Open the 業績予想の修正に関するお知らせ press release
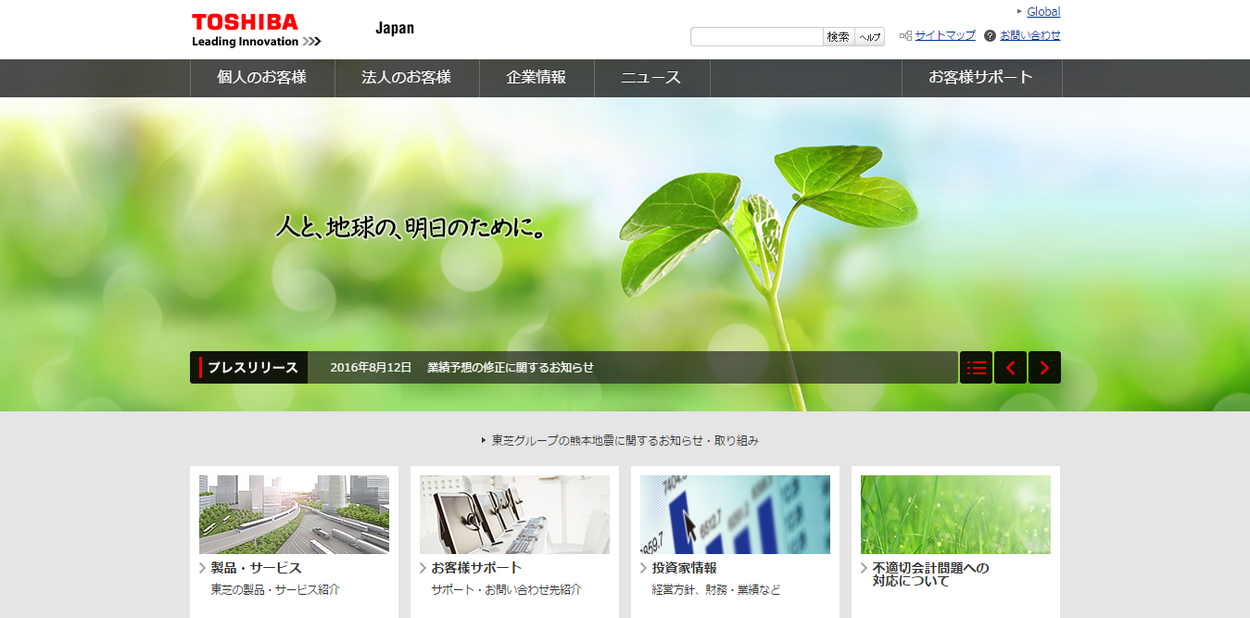 click(510, 368)
